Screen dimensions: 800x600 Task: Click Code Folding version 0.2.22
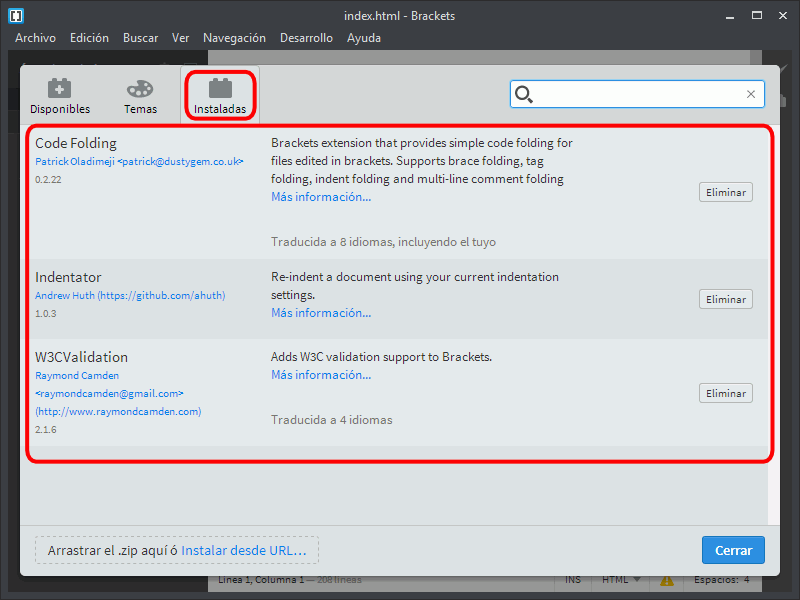click(x=48, y=180)
